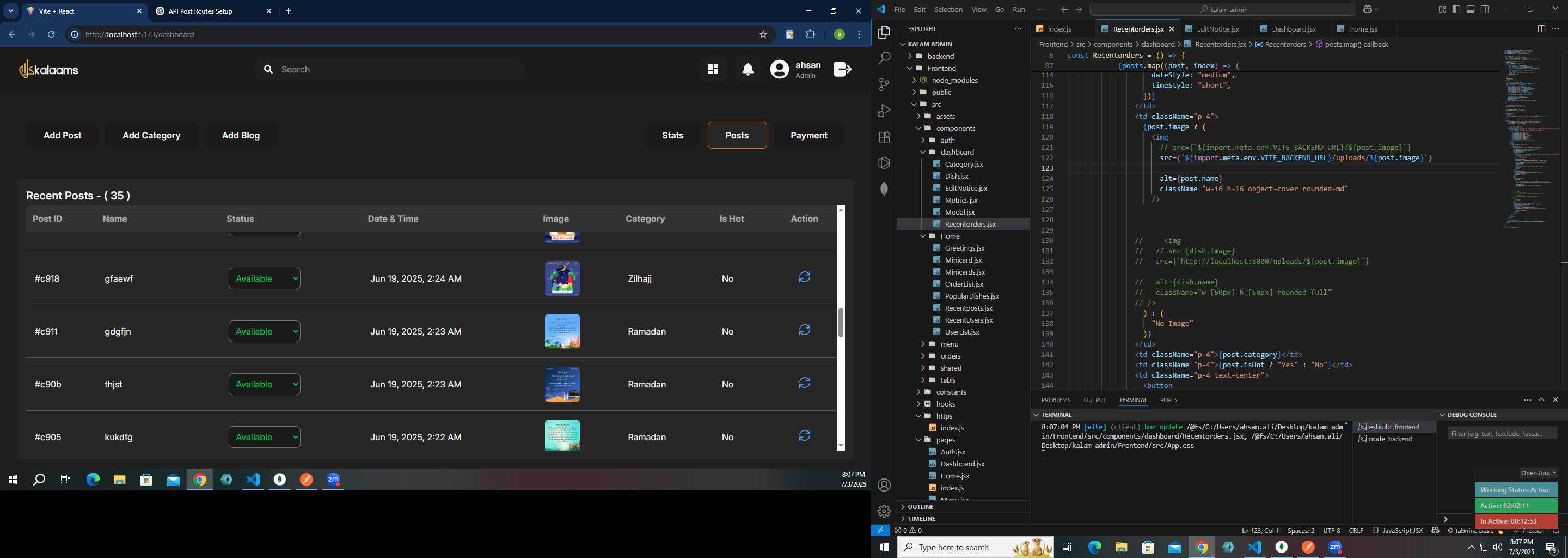Click the Add Category button
1568x558 pixels.
[x=151, y=135]
